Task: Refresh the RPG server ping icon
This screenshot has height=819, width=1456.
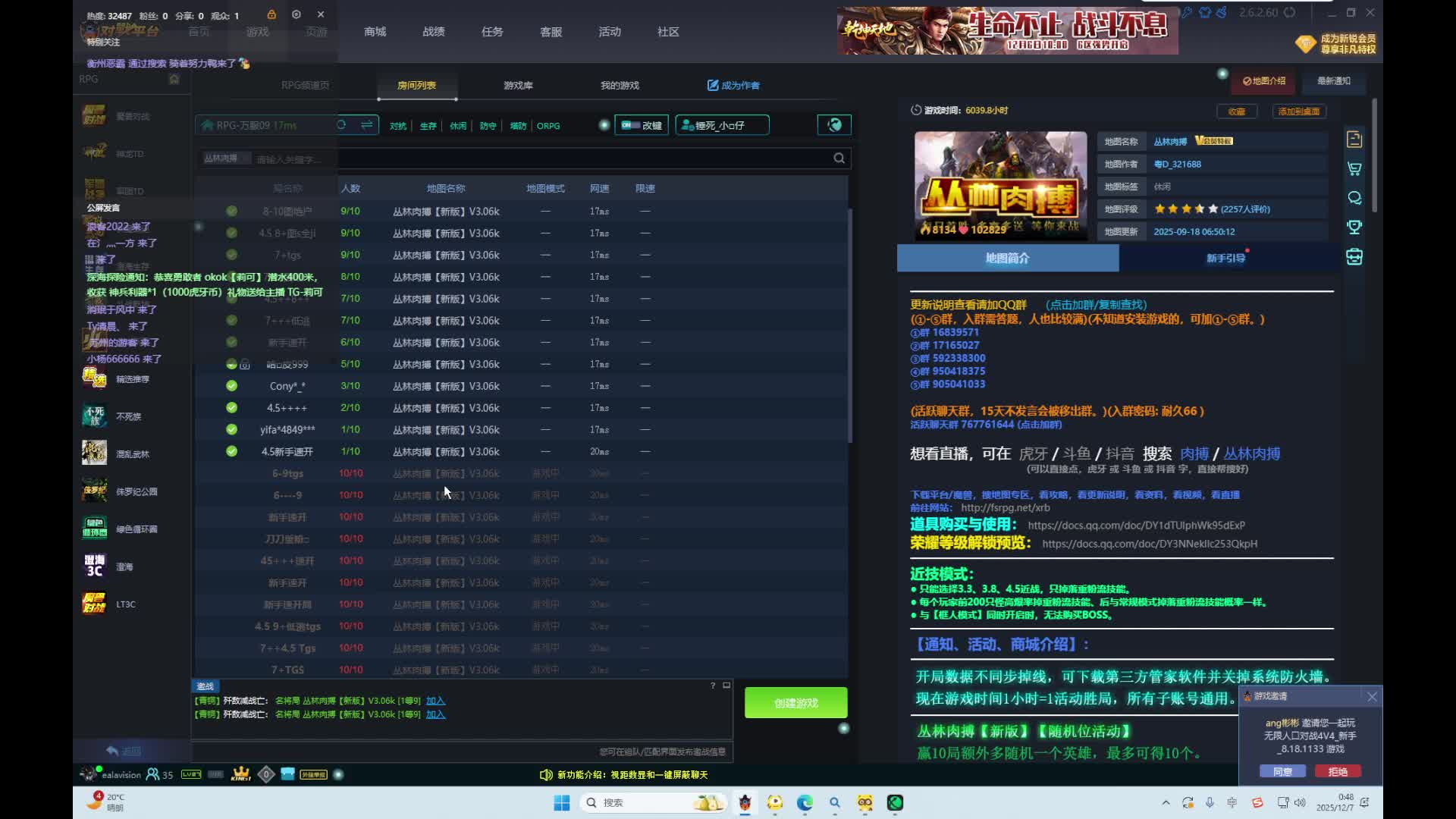Action: 342,125
